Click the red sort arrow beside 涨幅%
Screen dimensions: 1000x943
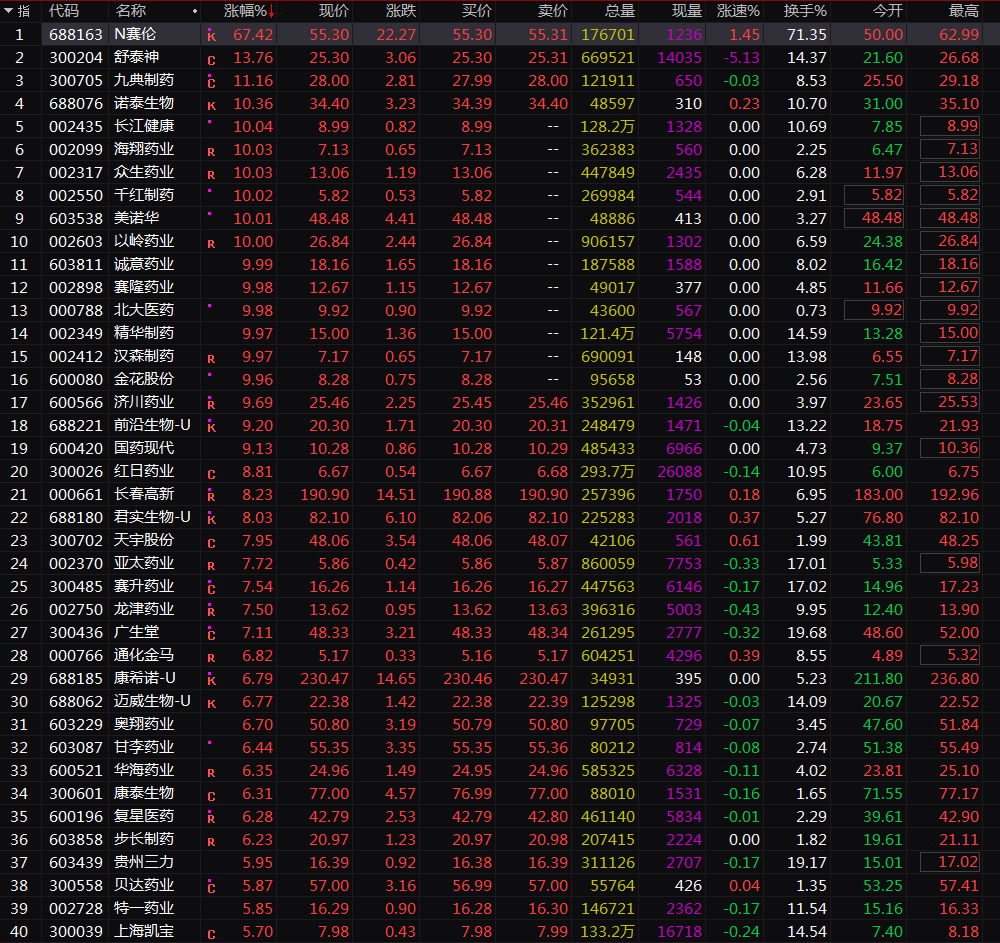tap(272, 11)
